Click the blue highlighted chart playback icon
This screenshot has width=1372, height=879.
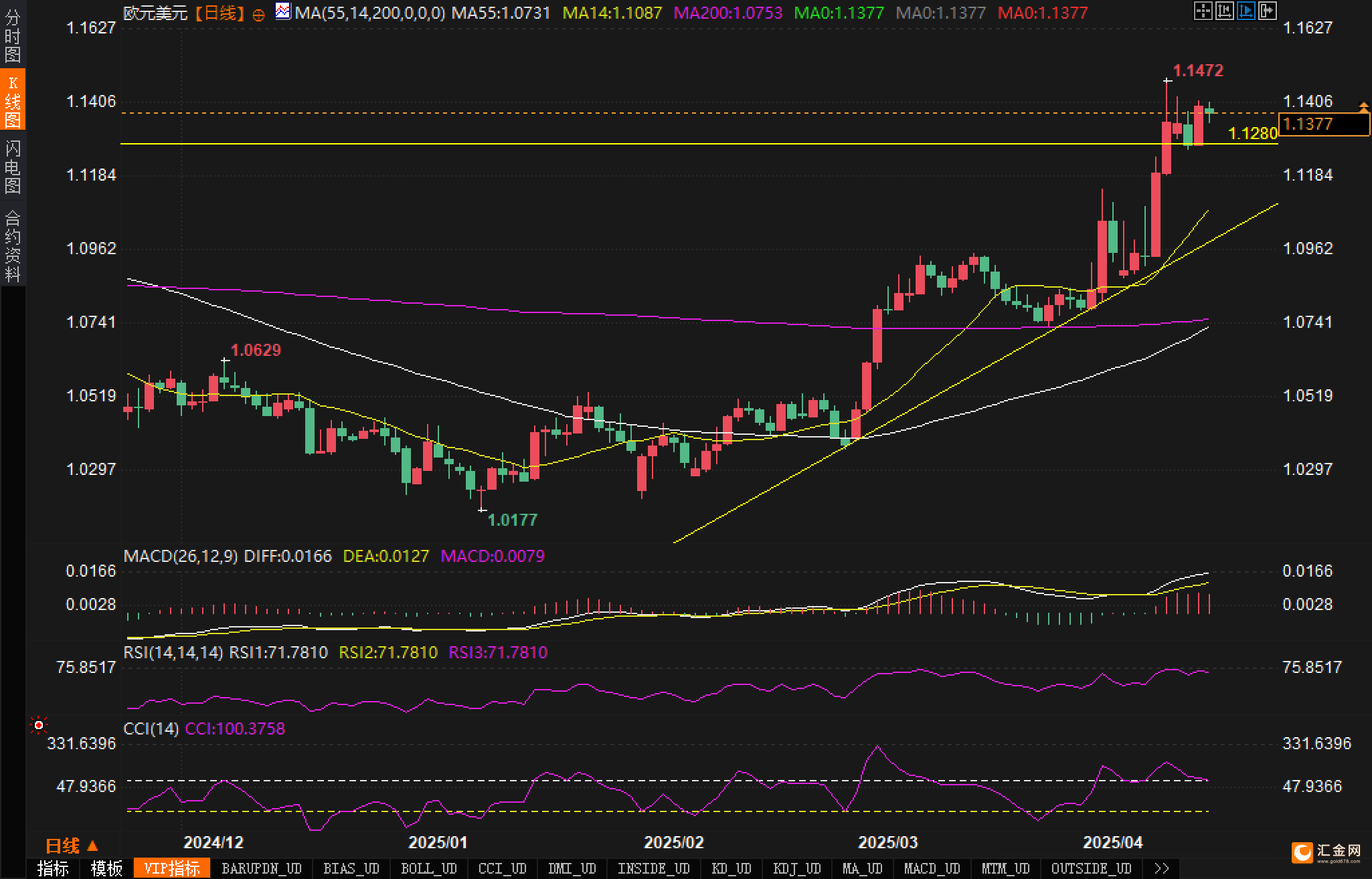pos(1246,11)
